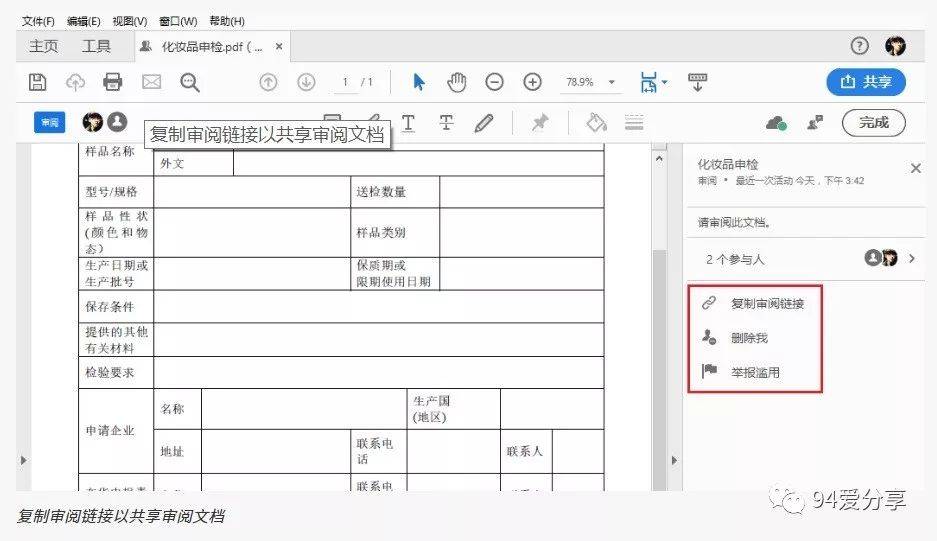The image size is (937, 541).
Task: Click the save floppy disk icon
Action: (38, 82)
